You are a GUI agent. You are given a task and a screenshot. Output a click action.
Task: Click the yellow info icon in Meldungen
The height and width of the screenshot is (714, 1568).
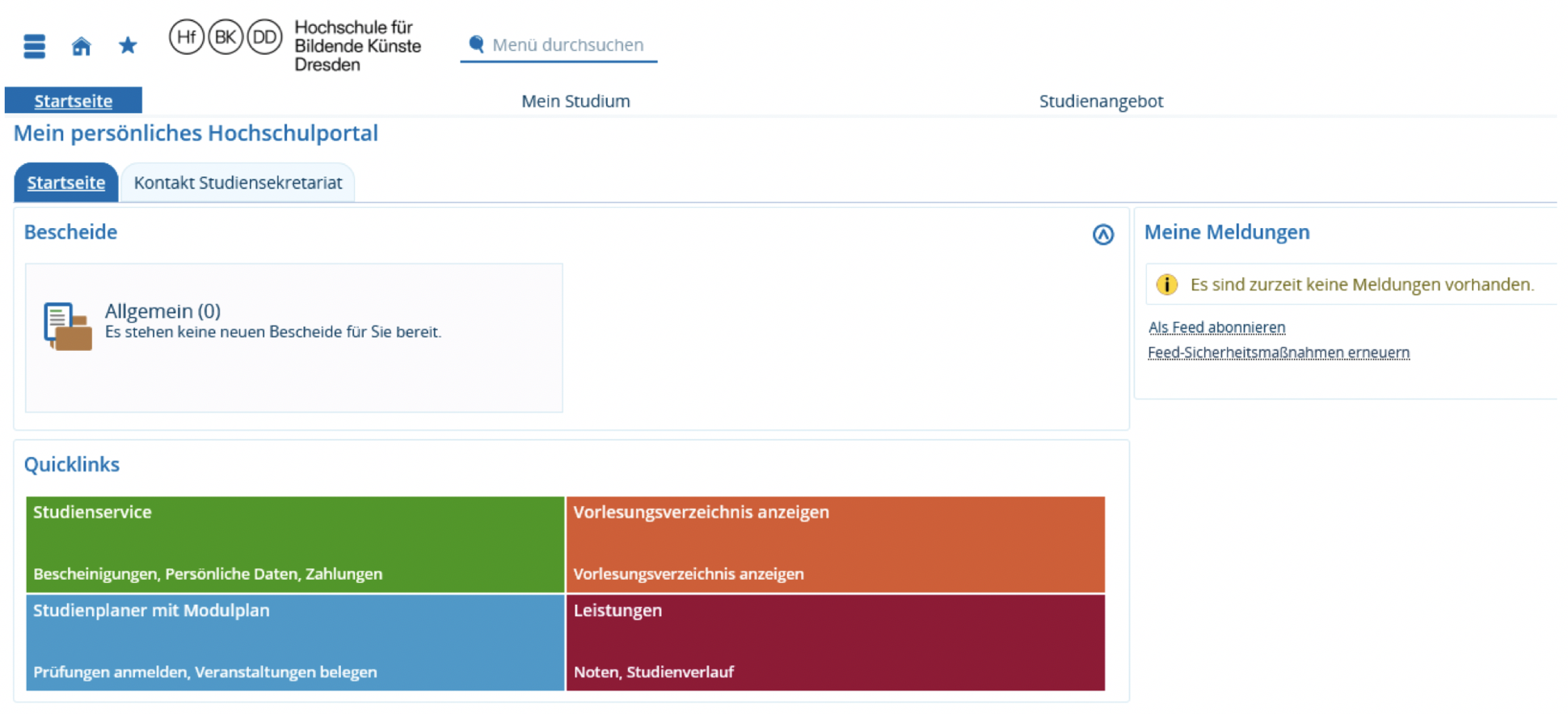[x=1166, y=285]
